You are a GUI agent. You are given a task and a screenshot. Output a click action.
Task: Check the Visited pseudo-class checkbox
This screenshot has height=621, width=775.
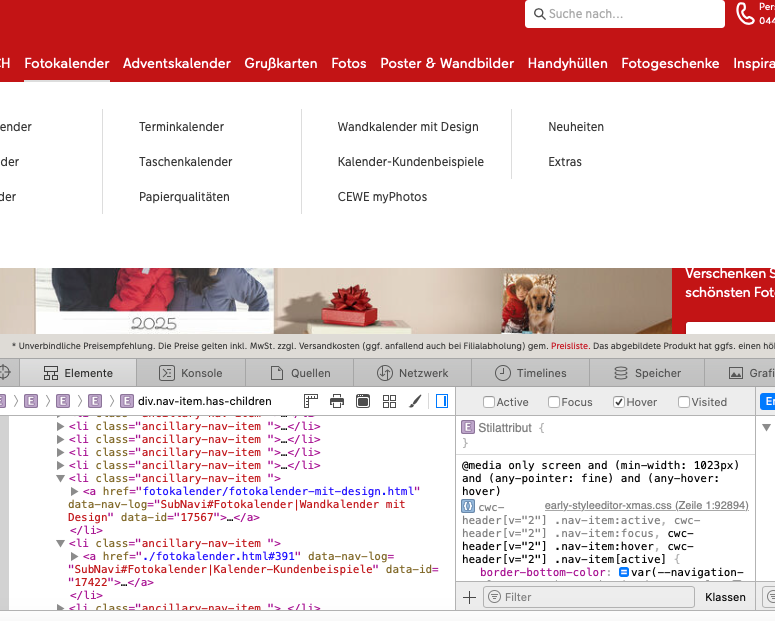(x=684, y=402)
